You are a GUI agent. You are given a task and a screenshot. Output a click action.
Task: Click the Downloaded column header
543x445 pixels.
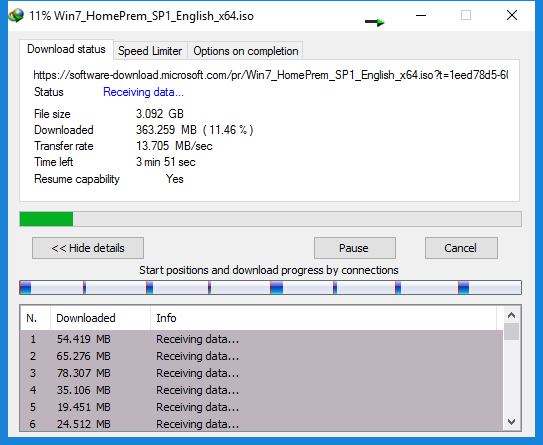[x=100, y=318]
